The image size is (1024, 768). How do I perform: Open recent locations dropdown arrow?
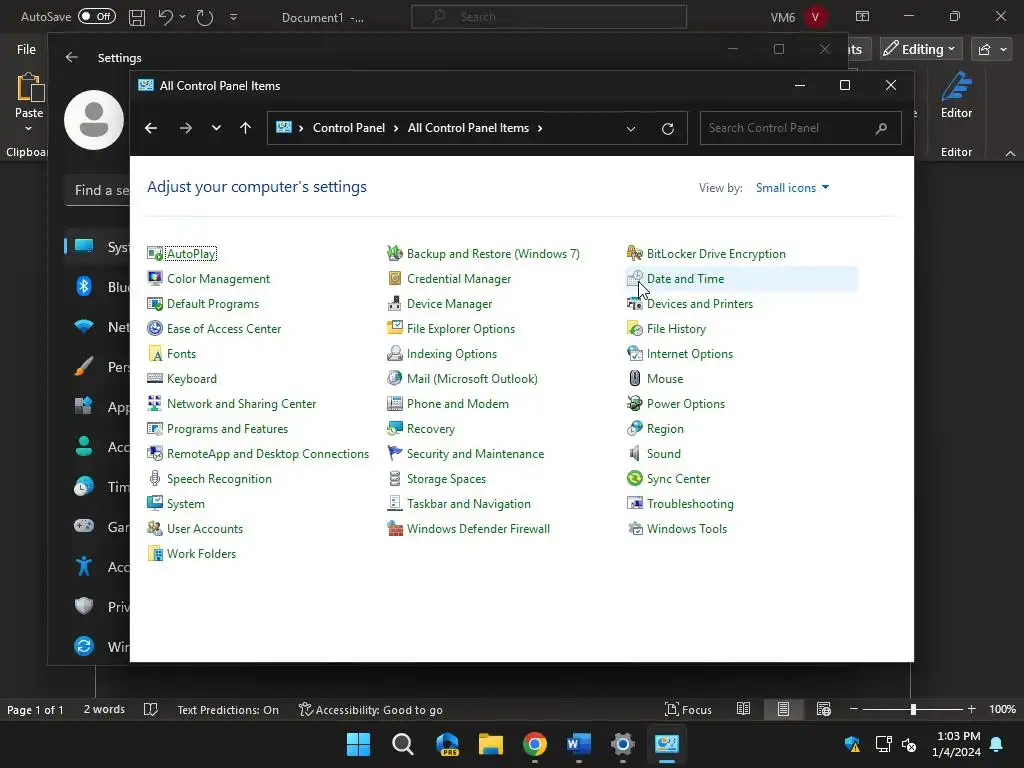tap(216, 128)
